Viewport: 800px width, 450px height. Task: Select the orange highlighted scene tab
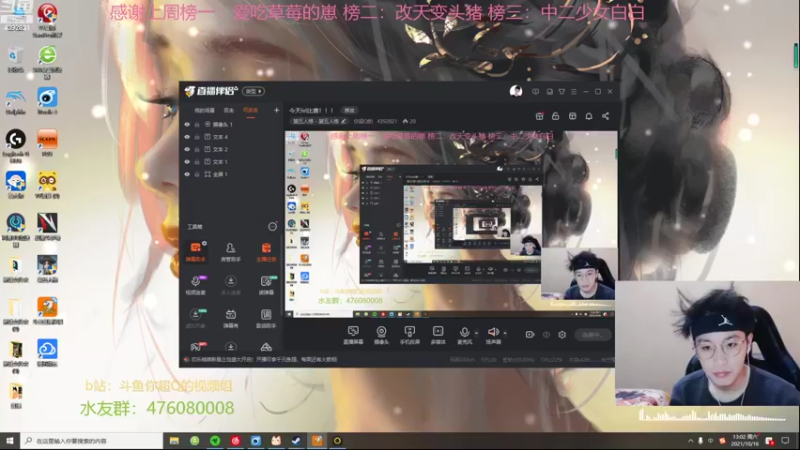tap(251, 110)
